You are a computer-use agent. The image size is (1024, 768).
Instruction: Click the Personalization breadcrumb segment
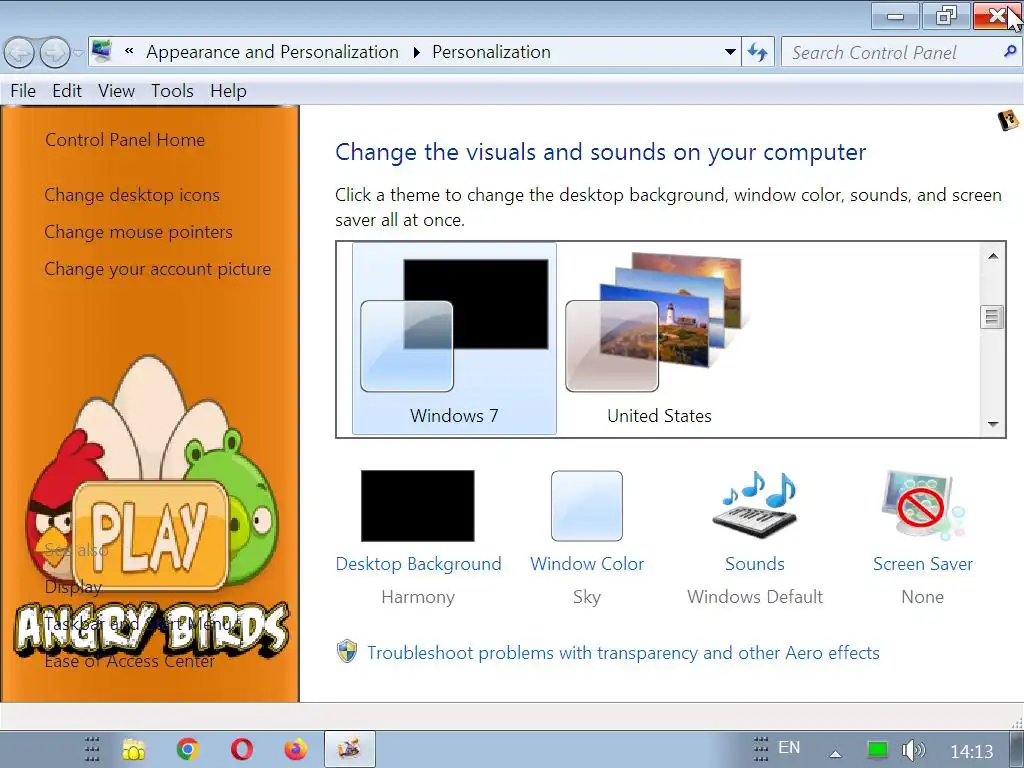pyautogui.click(x=491, y=52)
